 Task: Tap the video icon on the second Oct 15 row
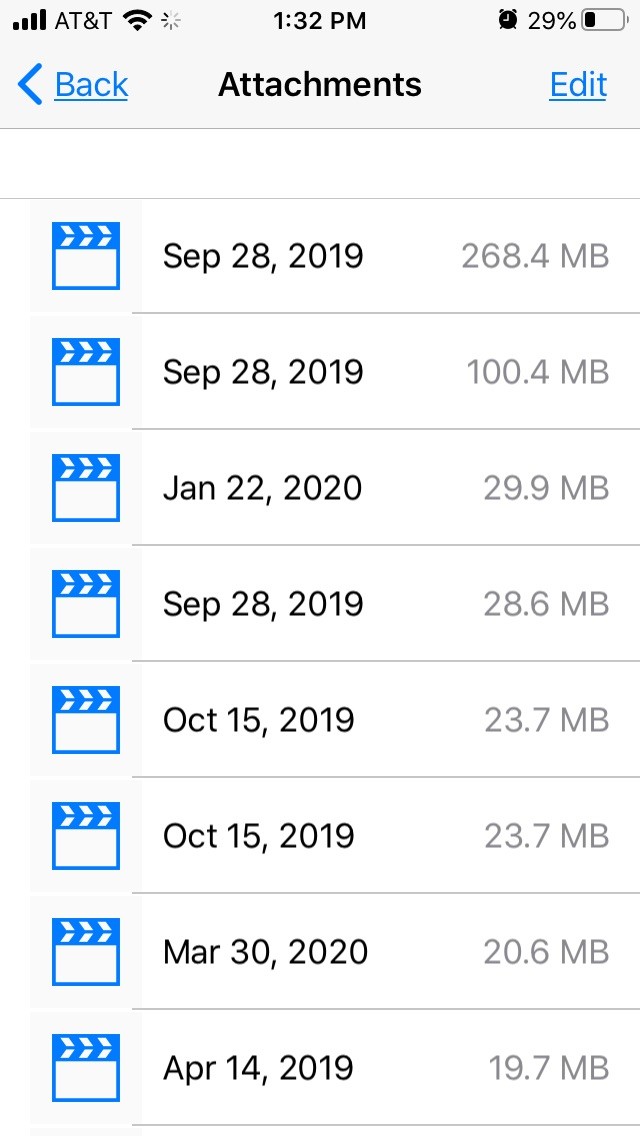tap(85, 835)
